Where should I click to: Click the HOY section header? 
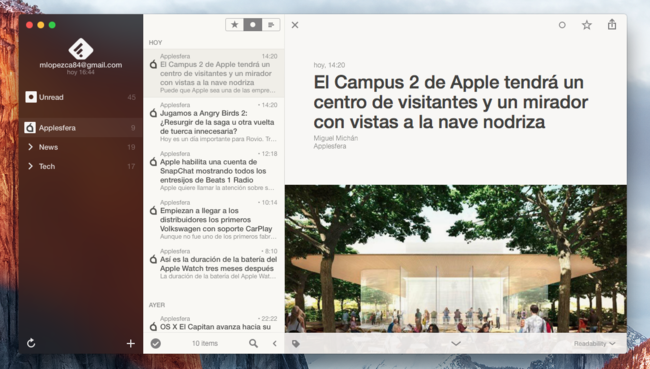[x=155, y=42]
